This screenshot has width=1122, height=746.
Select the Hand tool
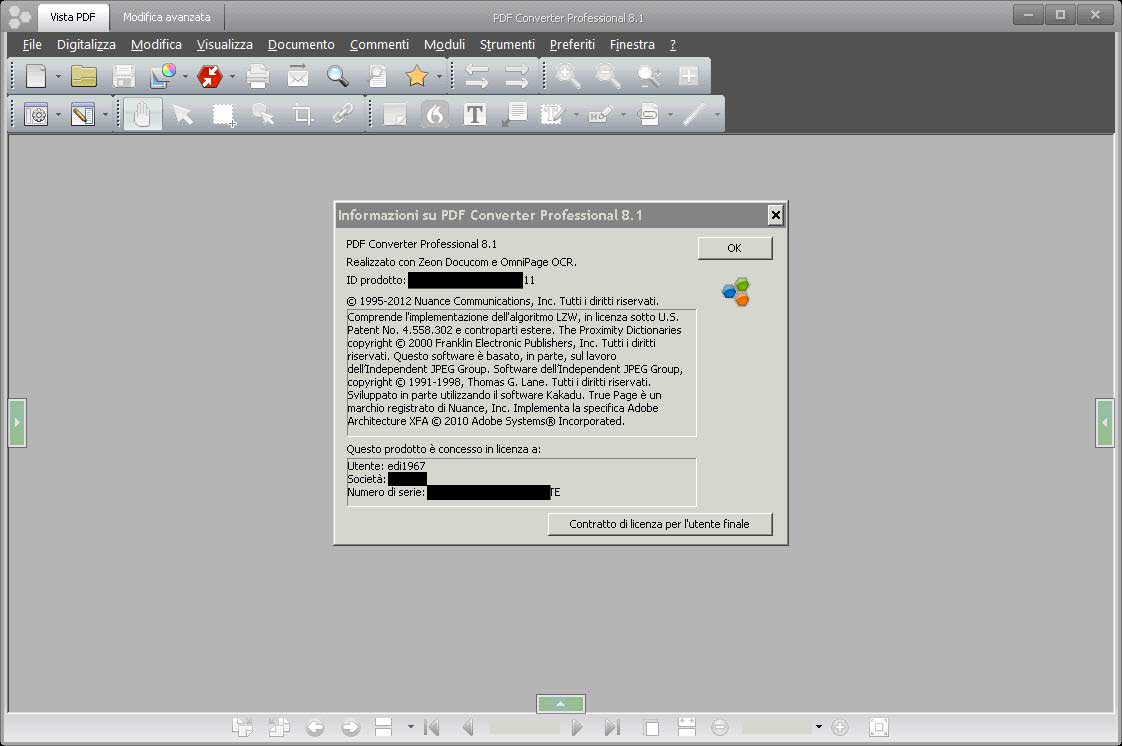(x=142, y=114)
